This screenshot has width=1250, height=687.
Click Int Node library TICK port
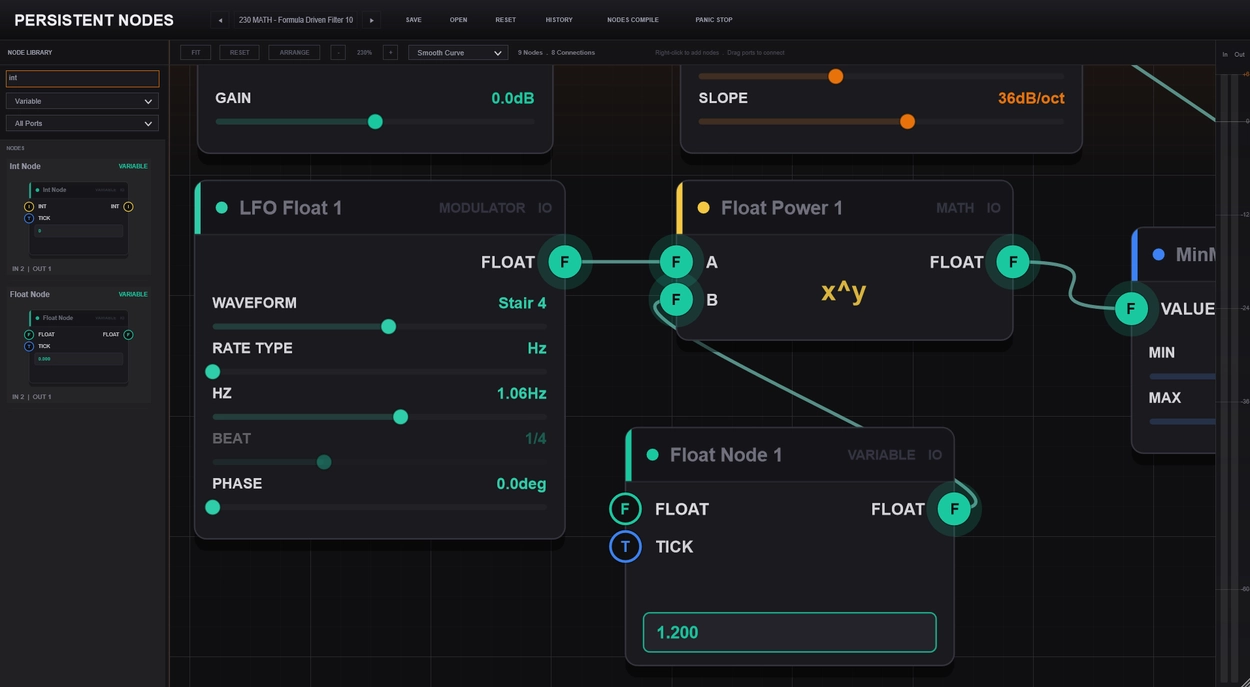29,218
